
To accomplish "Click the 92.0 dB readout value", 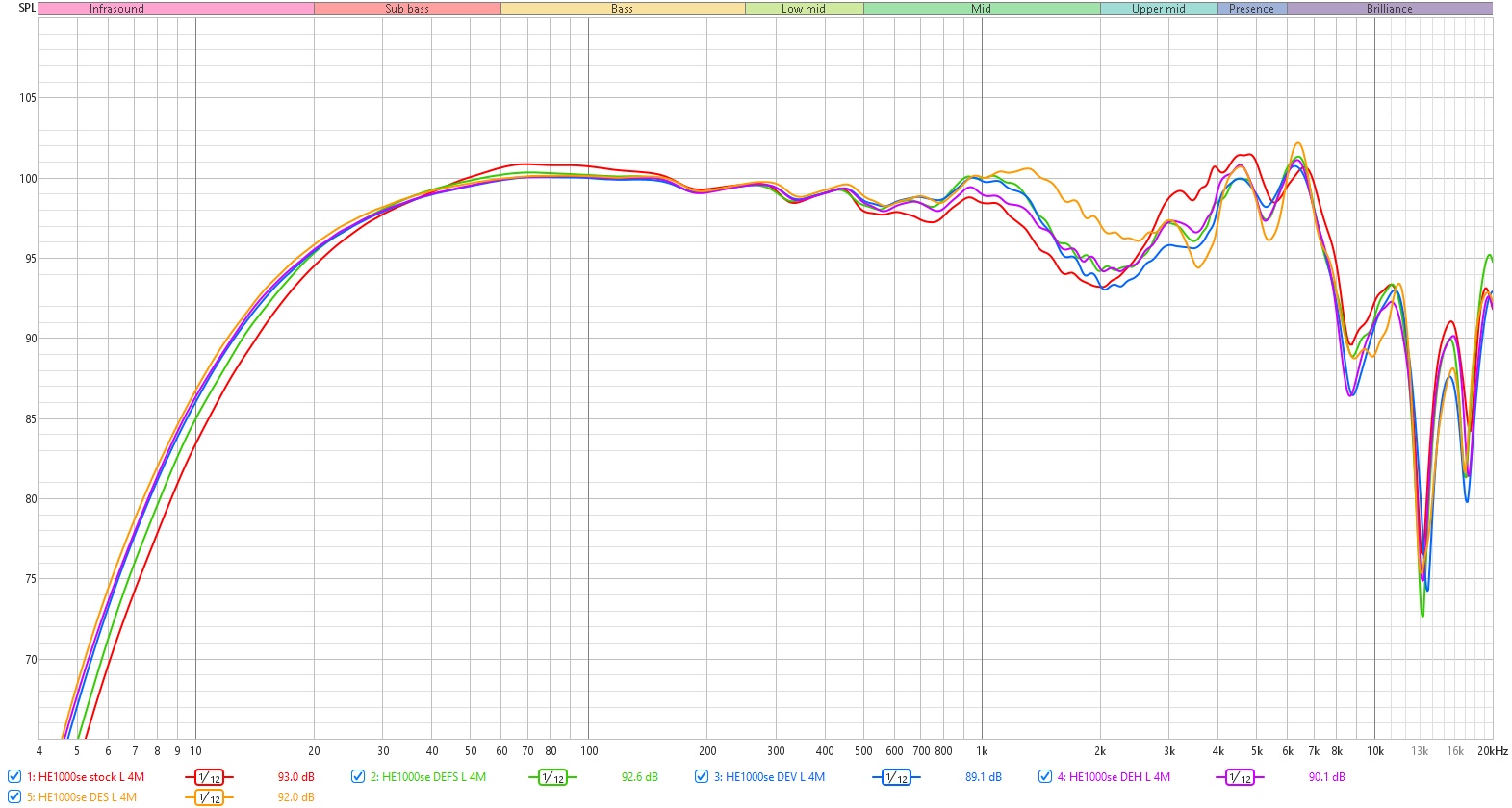I will [x=296, y=797].
